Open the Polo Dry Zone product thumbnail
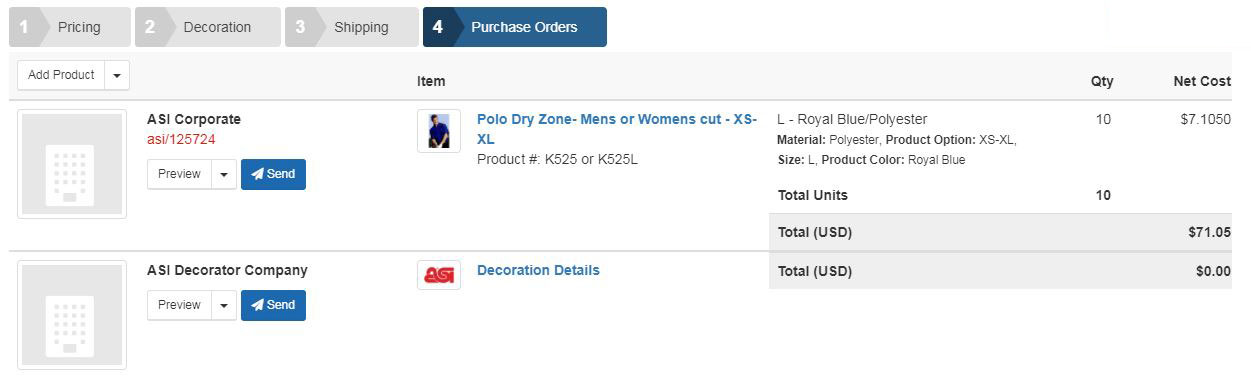1251x389 pixels. 438,131
